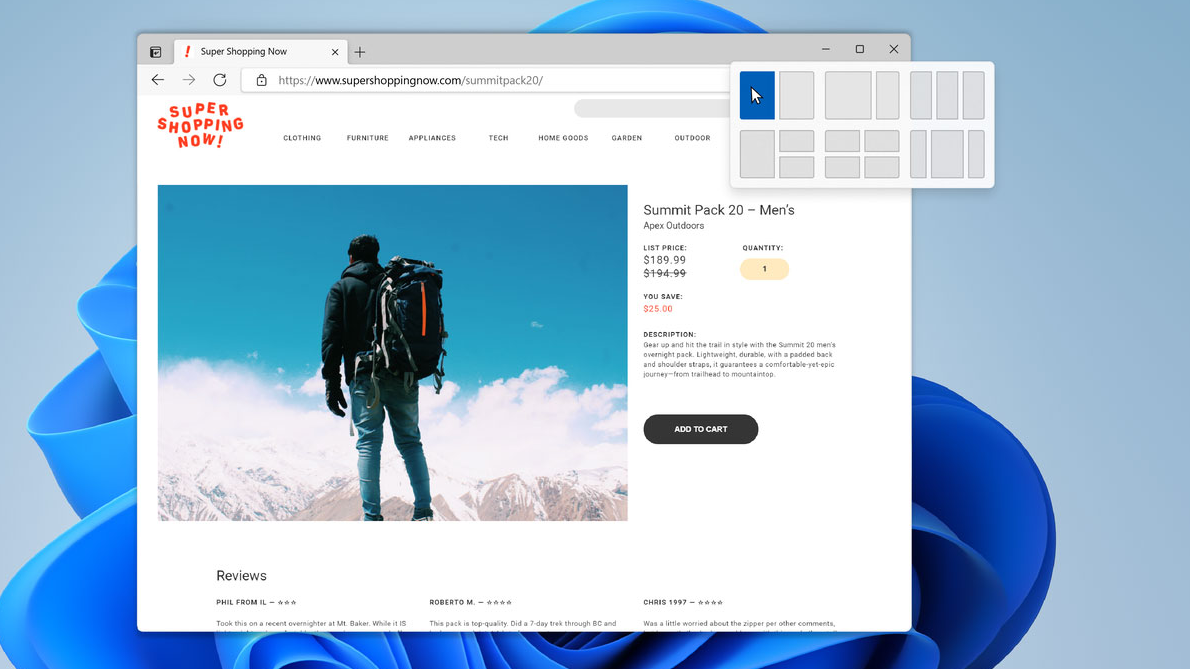Open the Outdoor category
Viewport: 1190px width, 669px height.
tap(692, 138)
